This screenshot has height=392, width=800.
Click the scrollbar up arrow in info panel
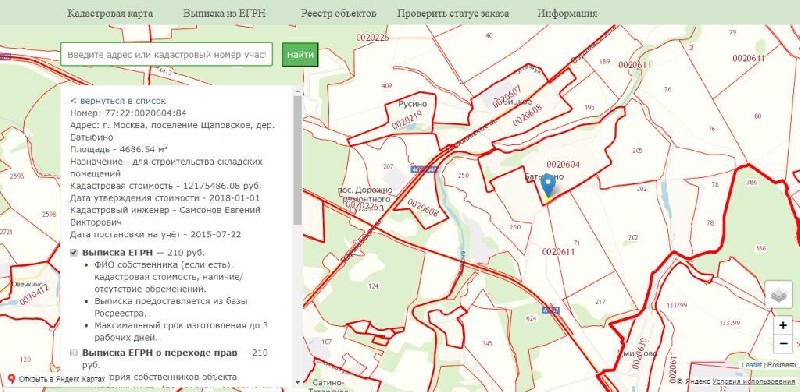coord(297,90)
